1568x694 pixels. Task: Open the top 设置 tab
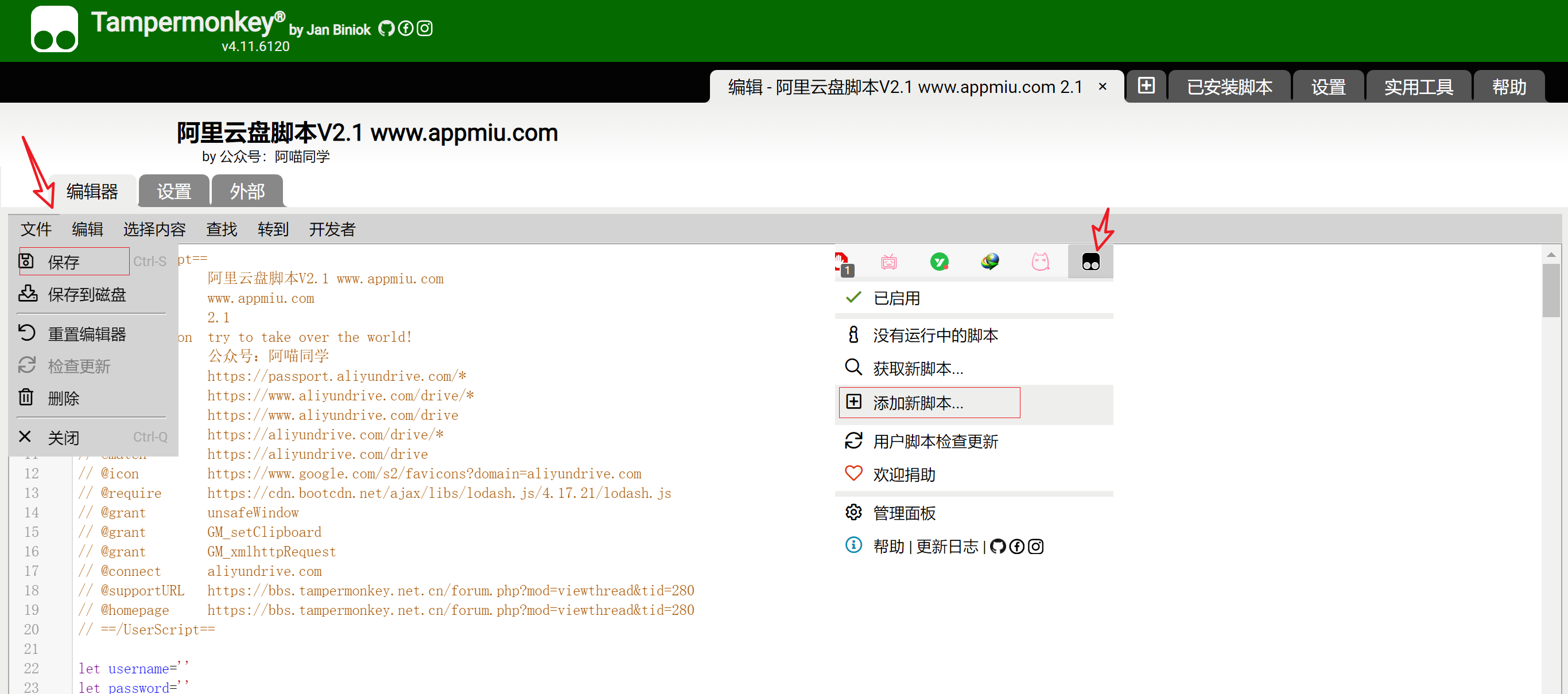tap(1328, 87)
